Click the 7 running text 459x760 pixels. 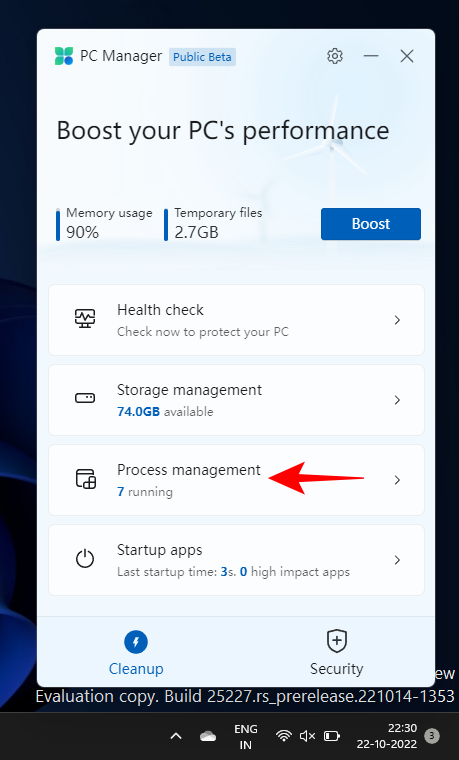145,491
